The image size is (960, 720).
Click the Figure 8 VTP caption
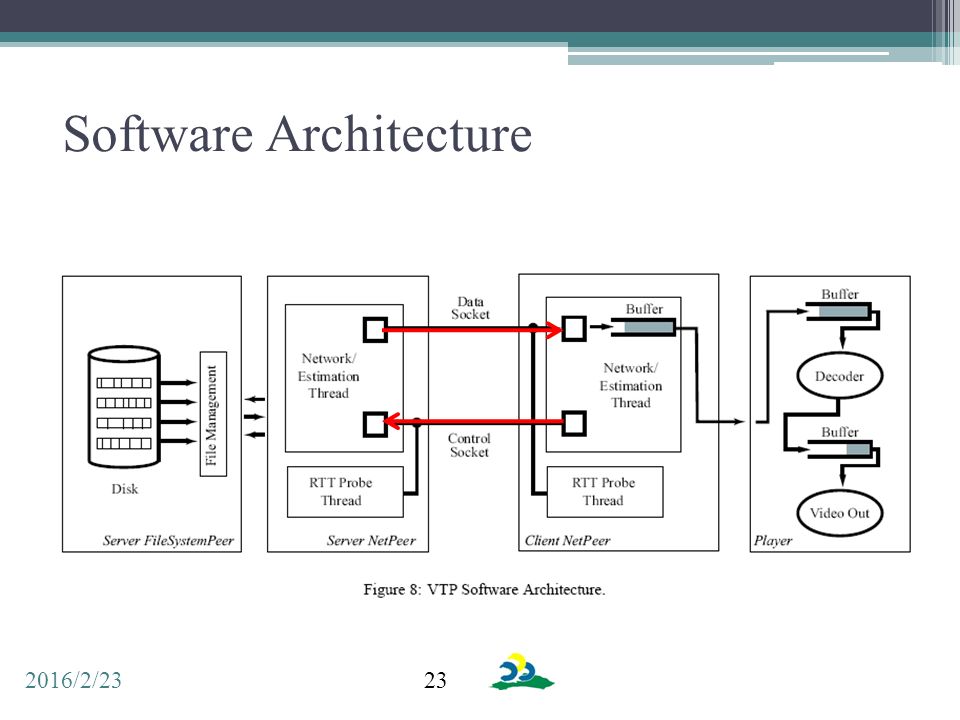coord(484,590)
